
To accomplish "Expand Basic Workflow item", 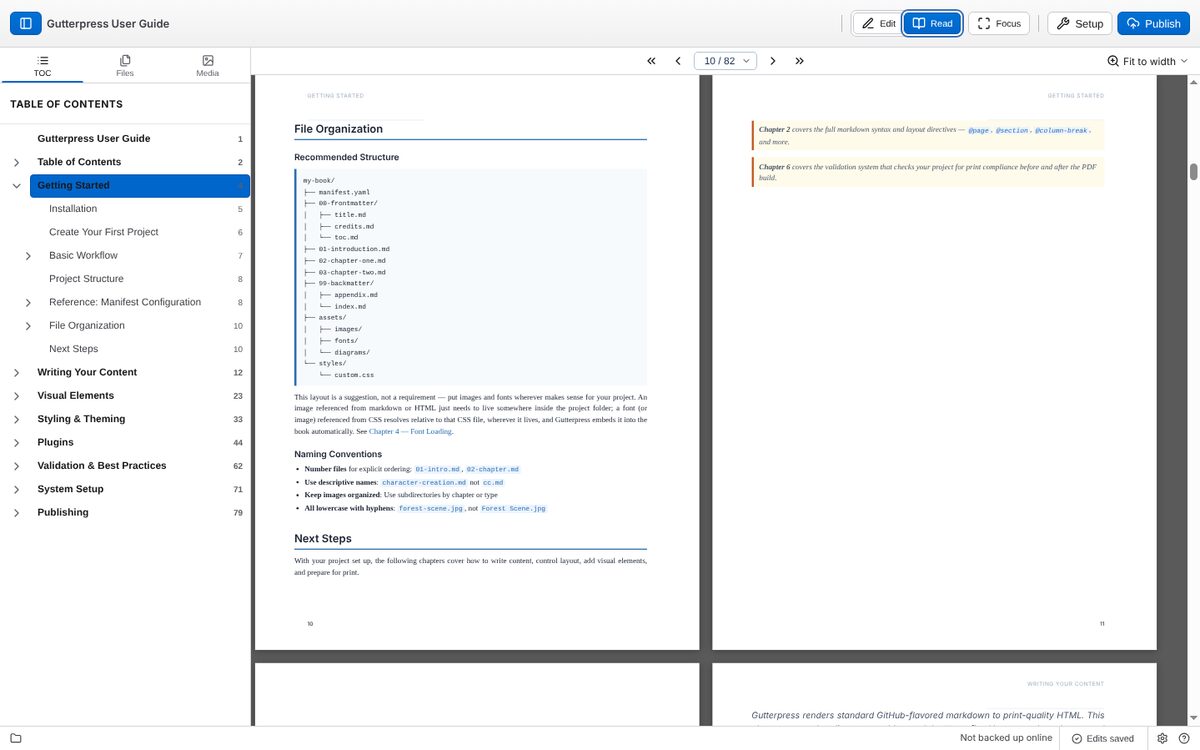I will point(28,255).
